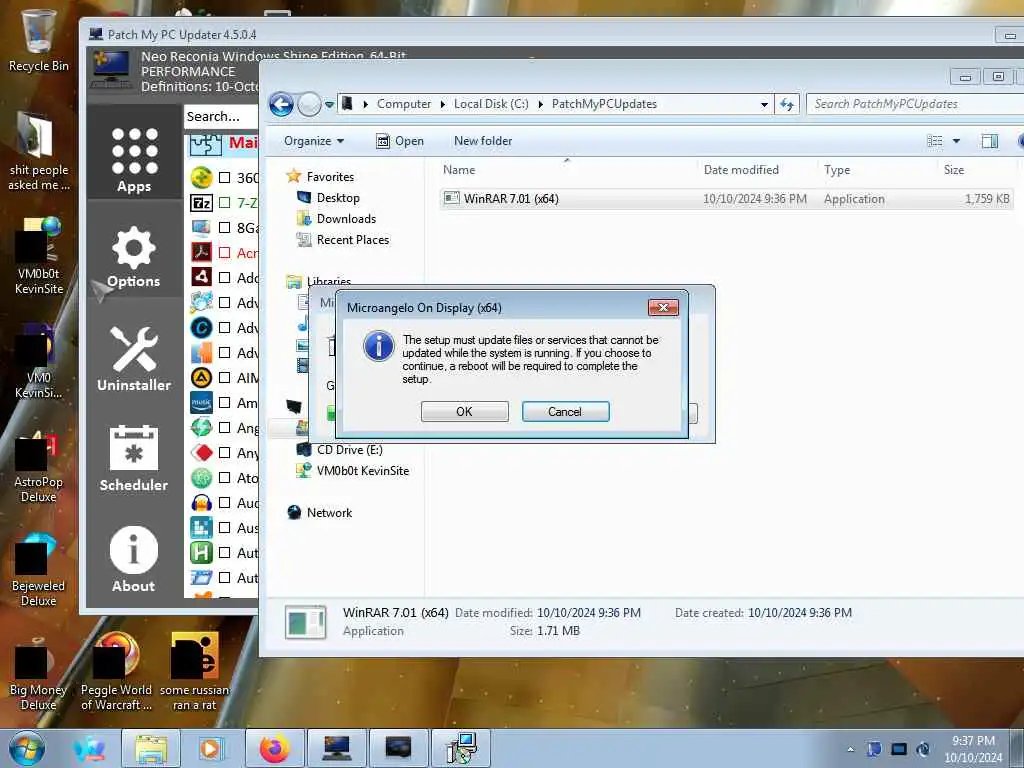The image size is (1024, 768).
Task: Click New folder in Explorer toolbar
Action: pos(483,141)
